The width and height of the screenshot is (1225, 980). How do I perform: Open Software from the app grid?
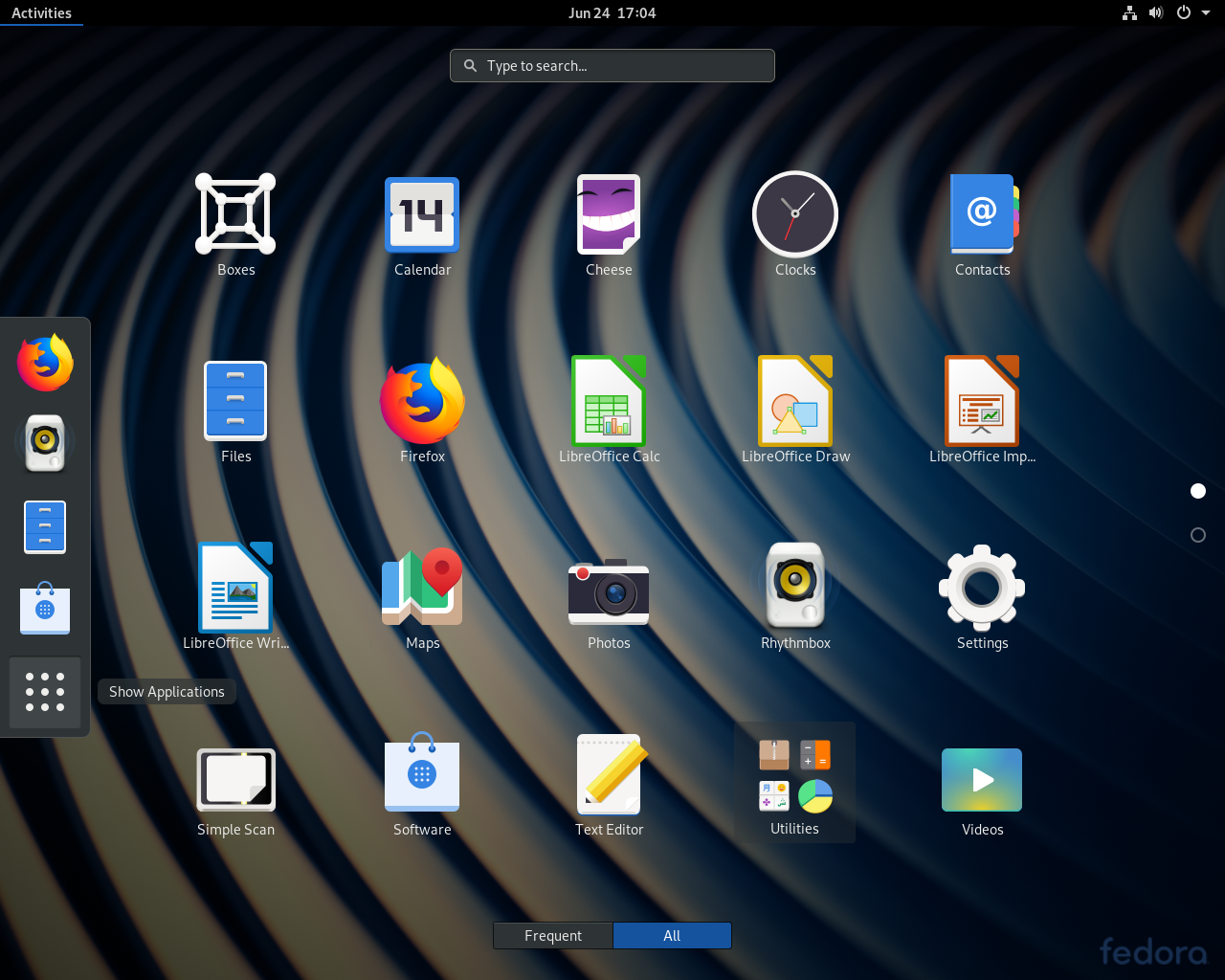(x=422, y=786)
